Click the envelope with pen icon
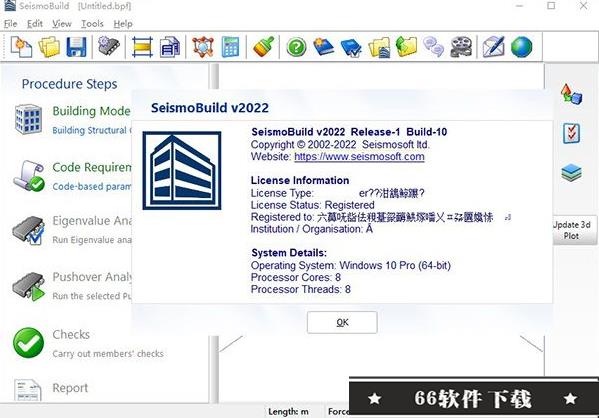The height and width of the screenshot is (418, 599). click(x=494, y=47)
